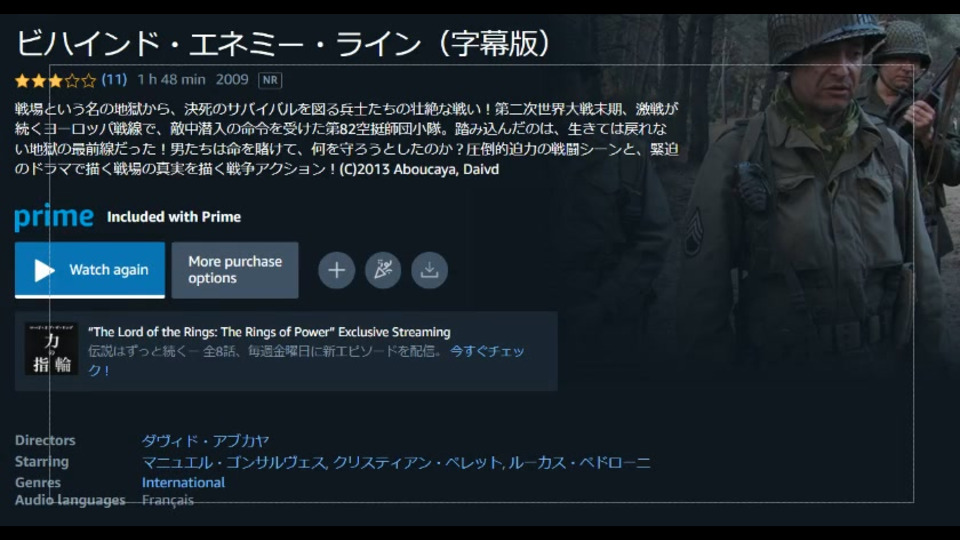Open The Rings of Power thumbnail
This screenshot has width=960, height=540.
pyautogui.click(x=51, y=349)
